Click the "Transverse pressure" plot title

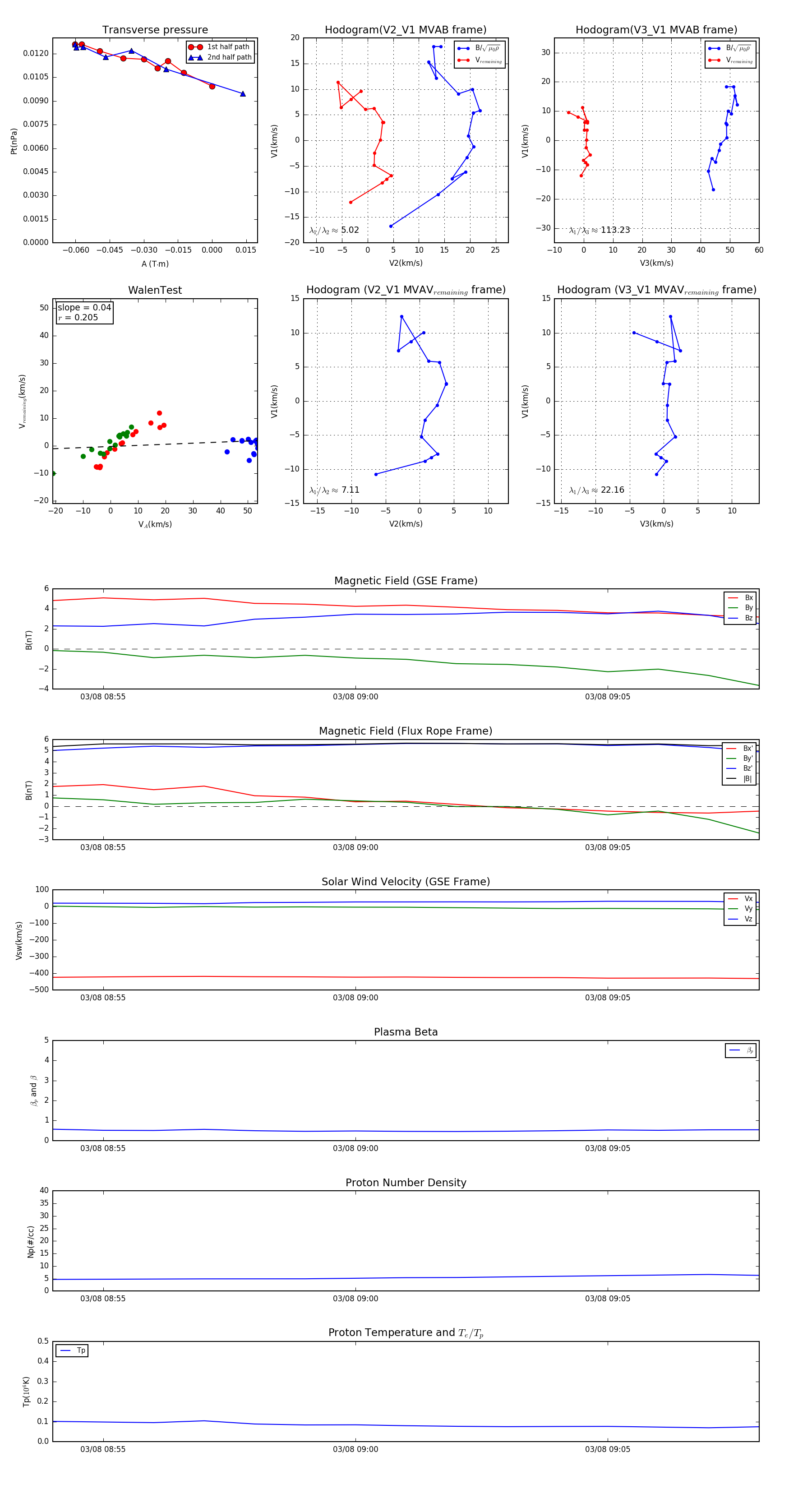tap(155, 30)
